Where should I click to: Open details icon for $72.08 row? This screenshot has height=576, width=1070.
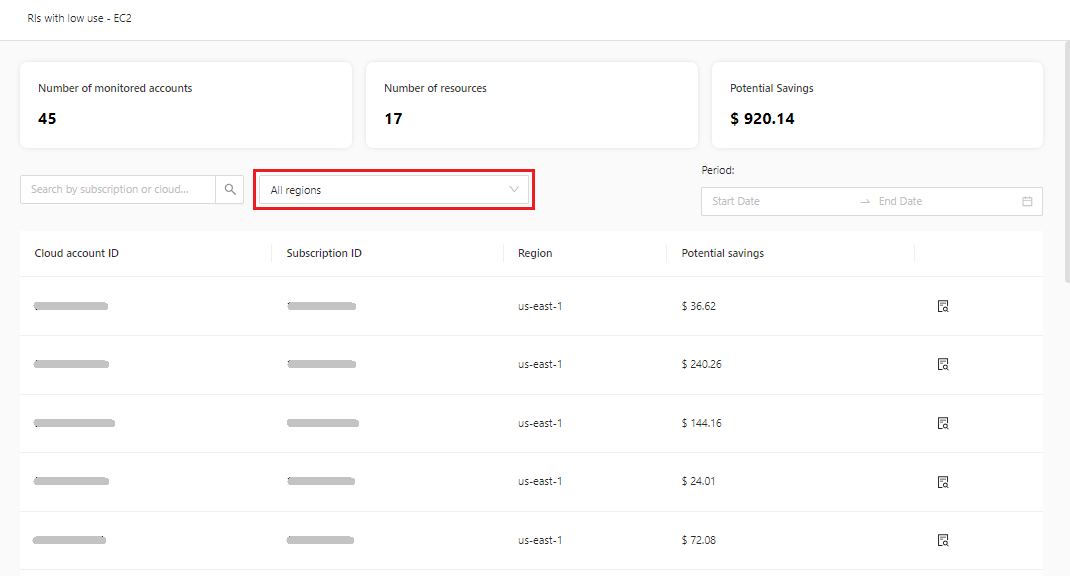pos(942,540)
